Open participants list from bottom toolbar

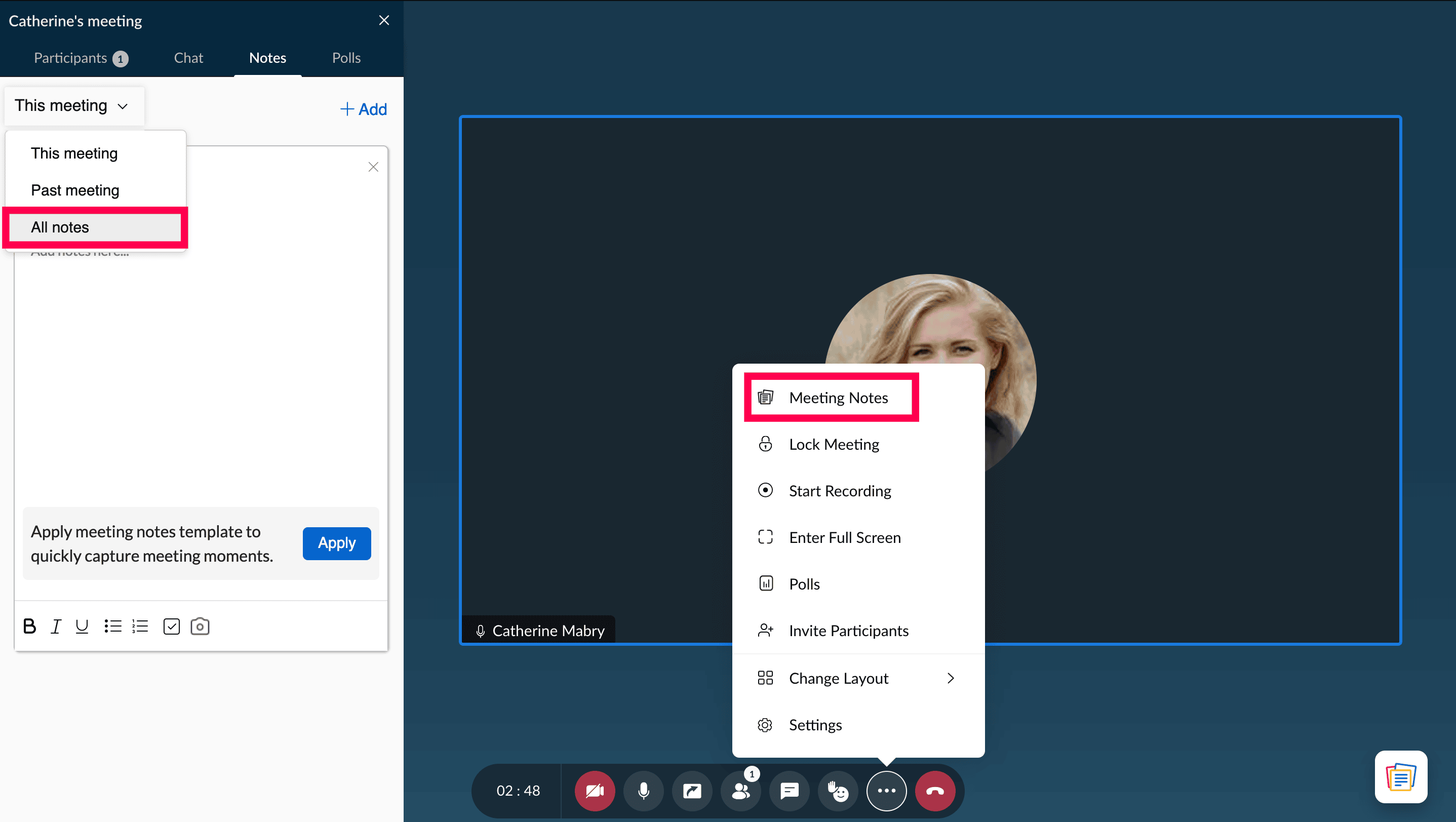740,790
